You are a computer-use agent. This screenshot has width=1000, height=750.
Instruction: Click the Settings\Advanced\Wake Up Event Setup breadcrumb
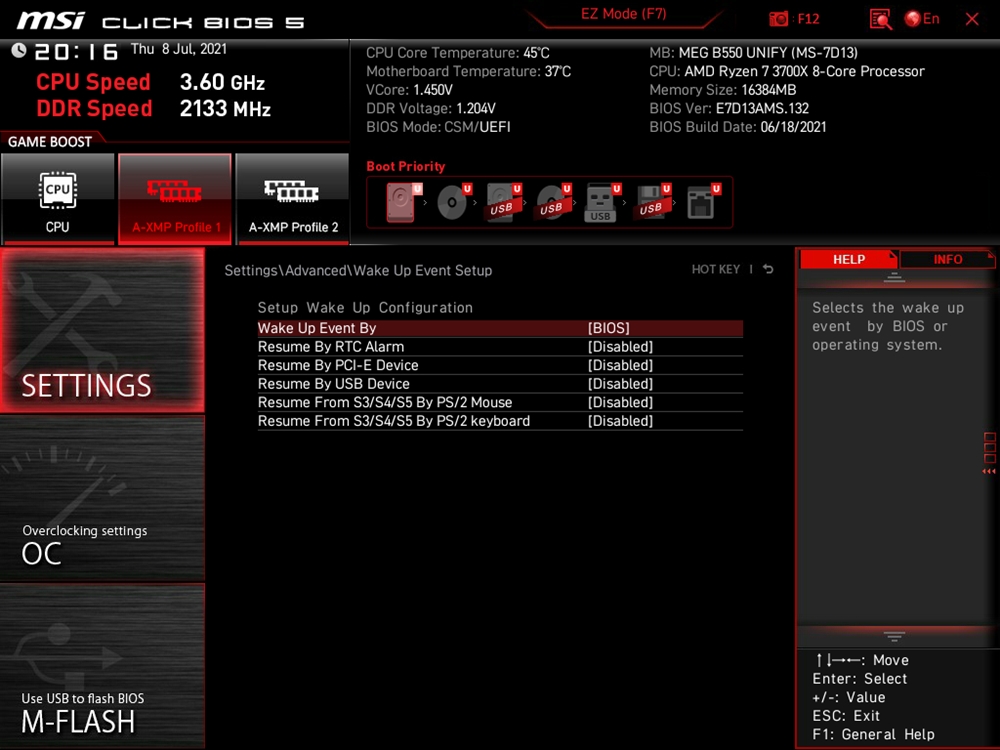[x=358, y=270]
